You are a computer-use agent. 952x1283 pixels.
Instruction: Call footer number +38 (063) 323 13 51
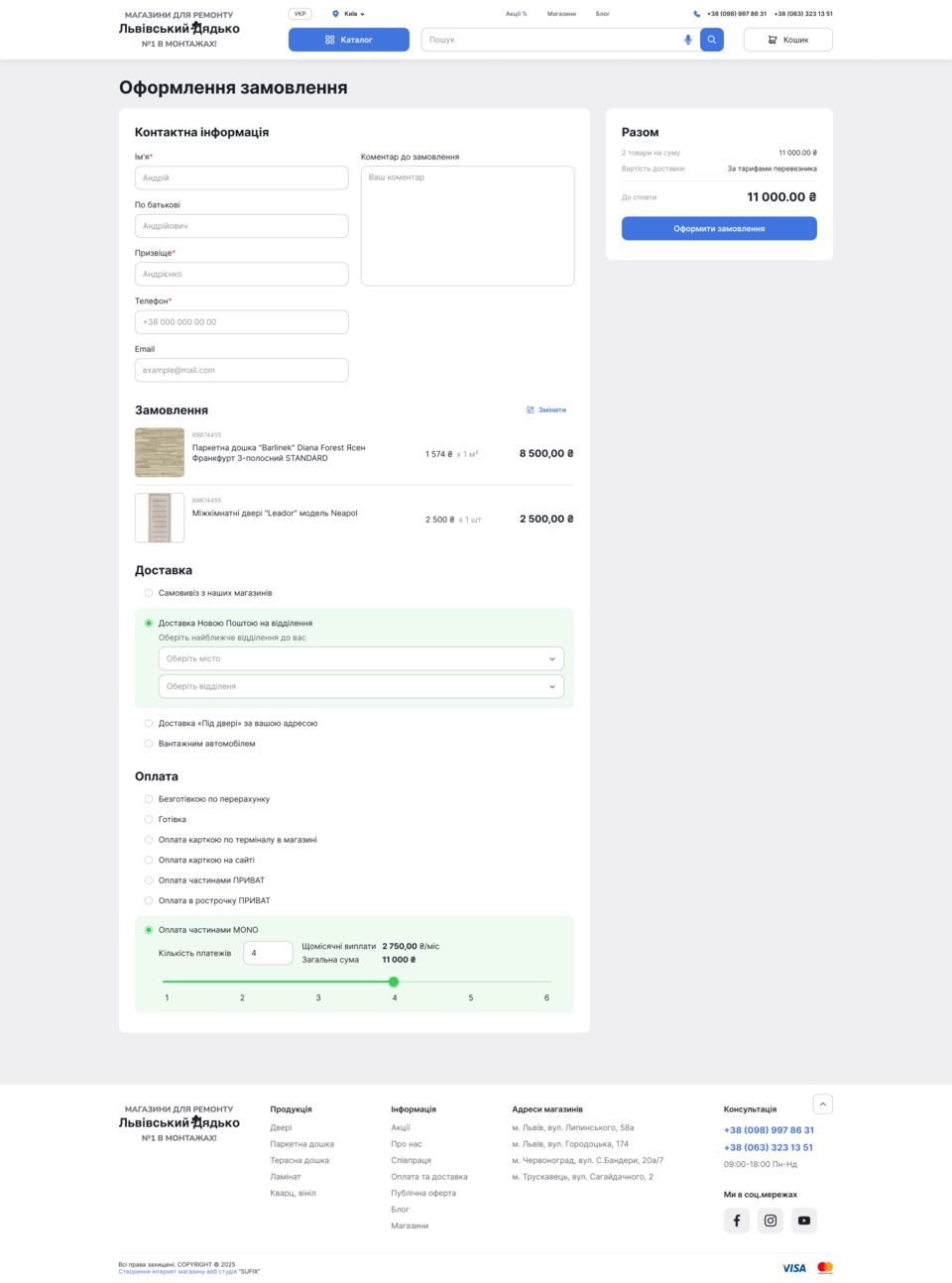coord(769,1147)
